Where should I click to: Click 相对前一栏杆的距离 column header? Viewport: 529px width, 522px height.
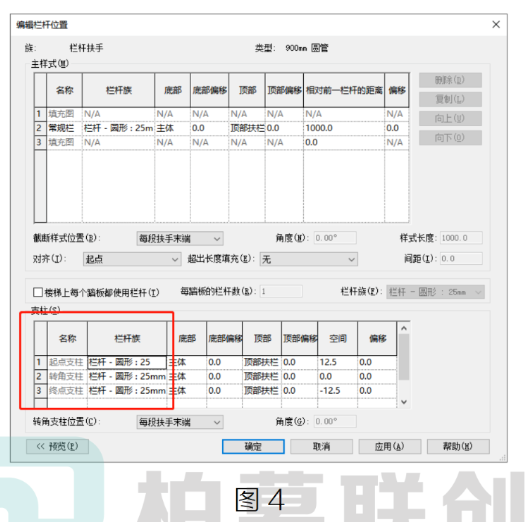[x=344, y=90]
